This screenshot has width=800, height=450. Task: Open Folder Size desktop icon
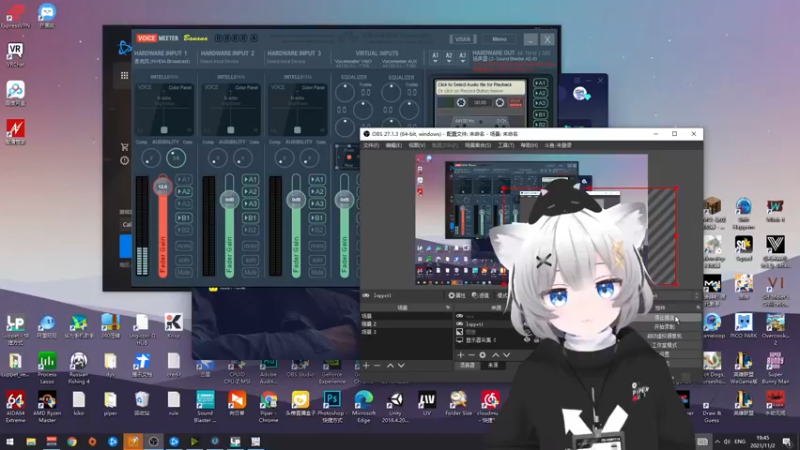(459, 404)
